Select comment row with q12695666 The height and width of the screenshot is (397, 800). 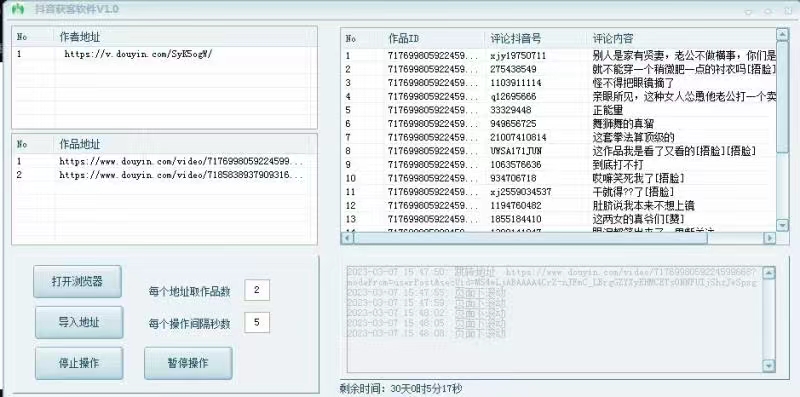(x=559, y=96)
